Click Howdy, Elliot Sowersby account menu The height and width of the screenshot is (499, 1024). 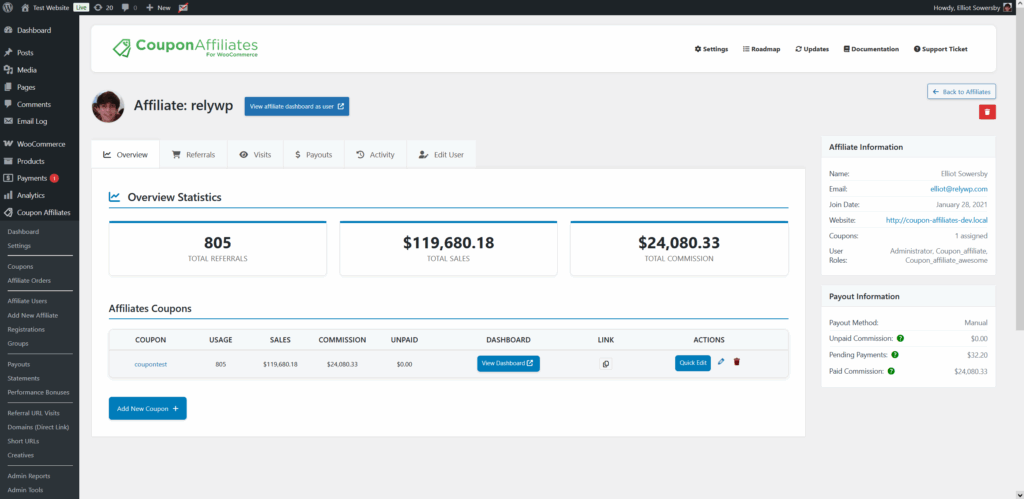click(973, 7)
